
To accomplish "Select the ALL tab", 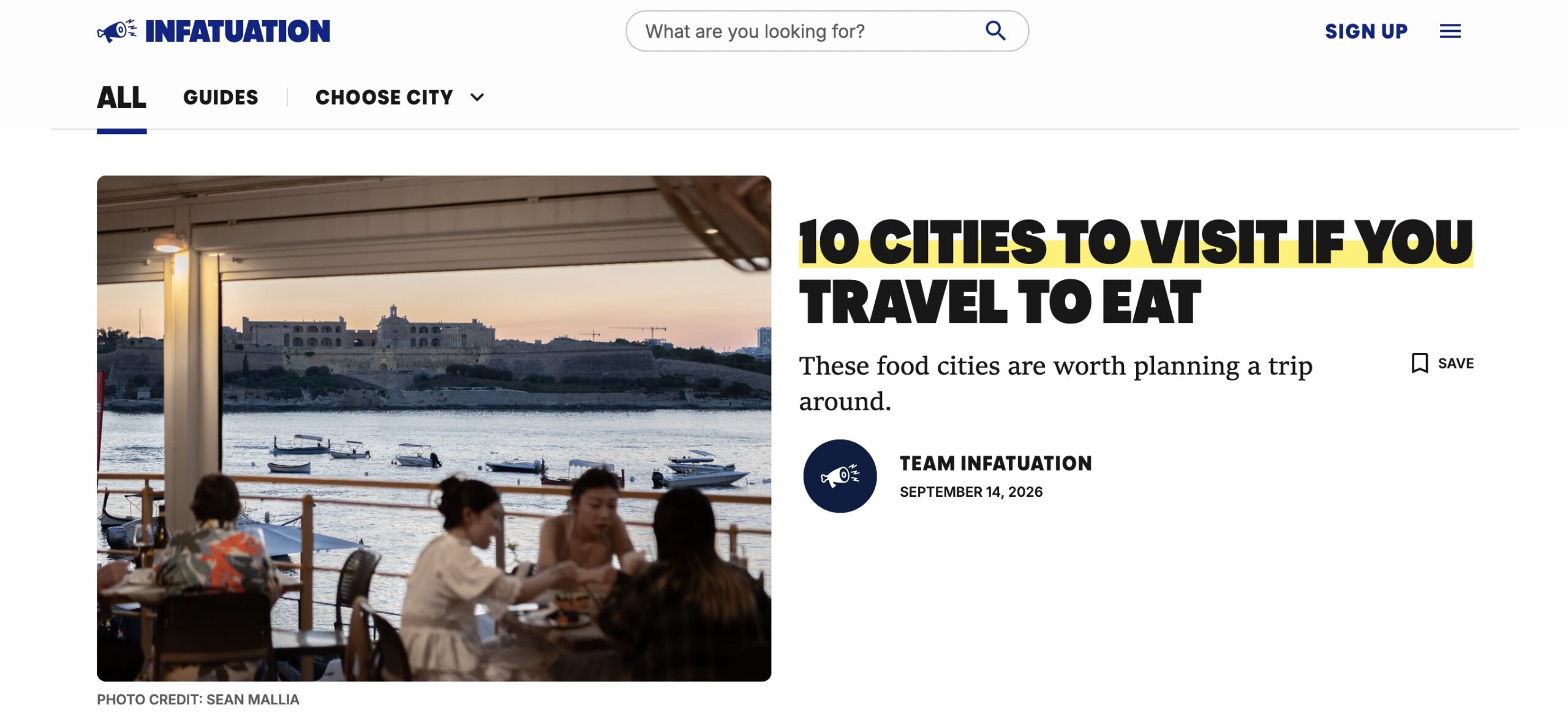I will click(121, 97).
